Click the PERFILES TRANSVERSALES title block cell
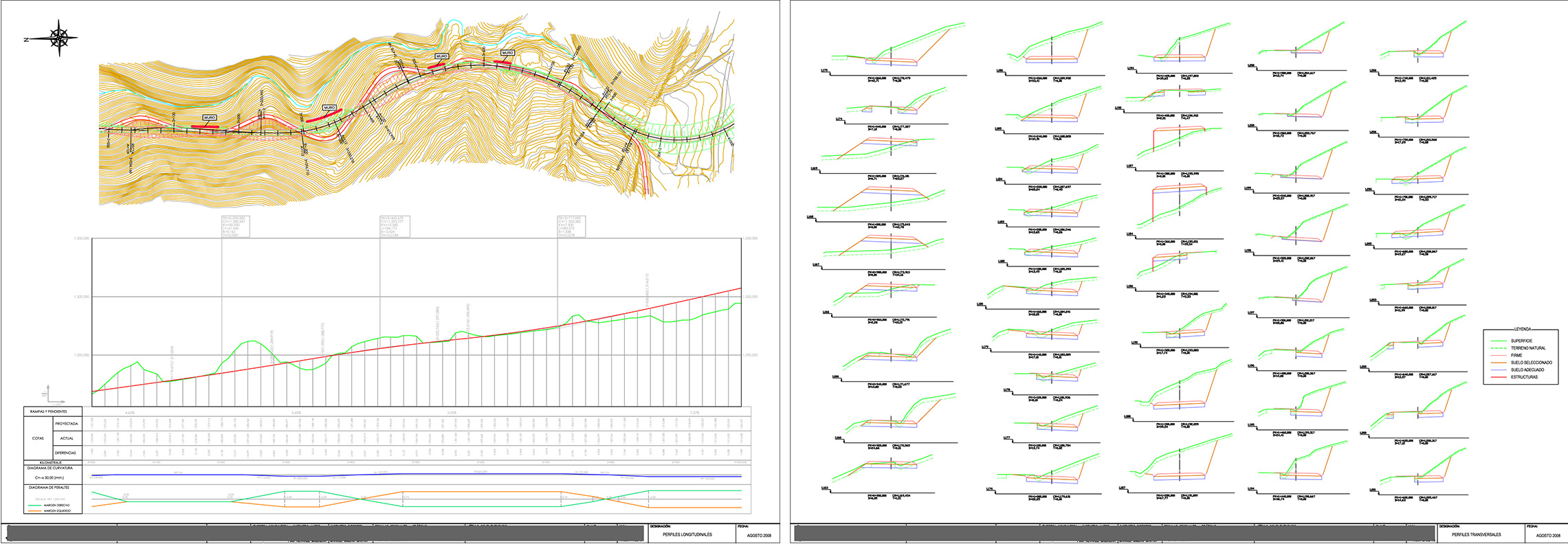Viewport: 1568px width, 544px height. click(x=1477, y=534)
